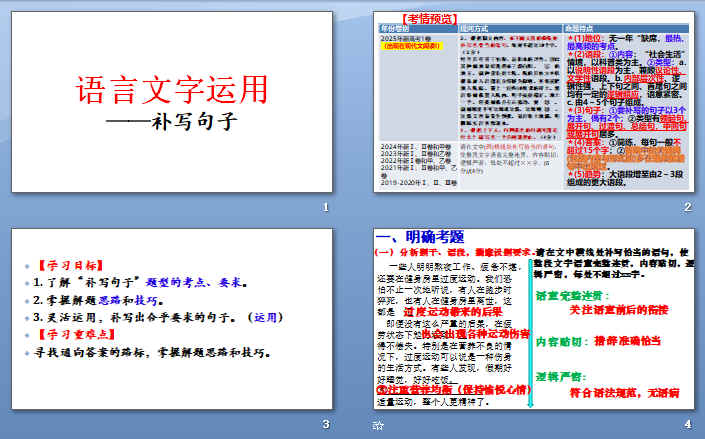
Task: Click slide number 2 label
Action: pos(687,208)
